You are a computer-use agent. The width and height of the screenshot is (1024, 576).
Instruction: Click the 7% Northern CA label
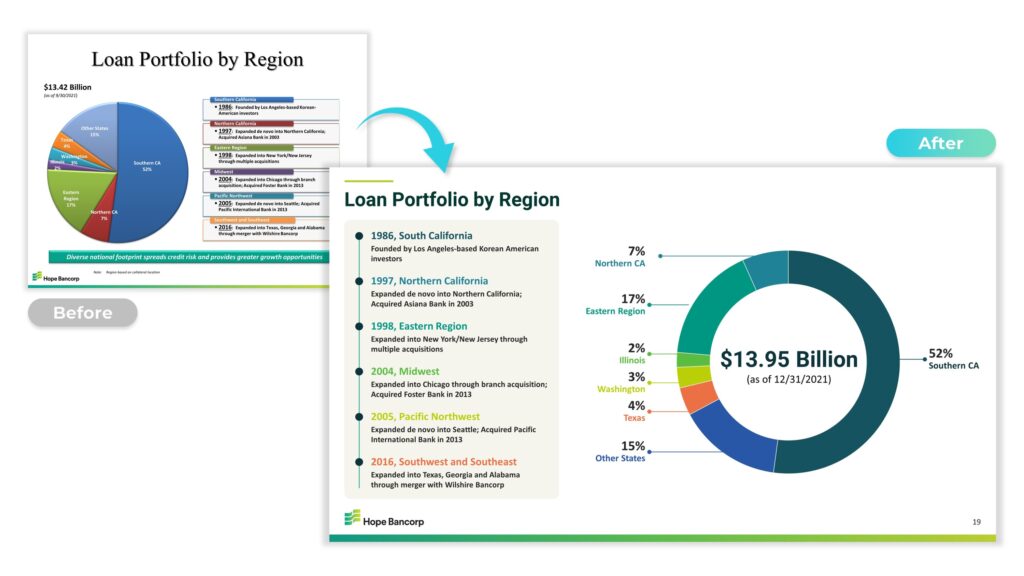tap(620, 256)
